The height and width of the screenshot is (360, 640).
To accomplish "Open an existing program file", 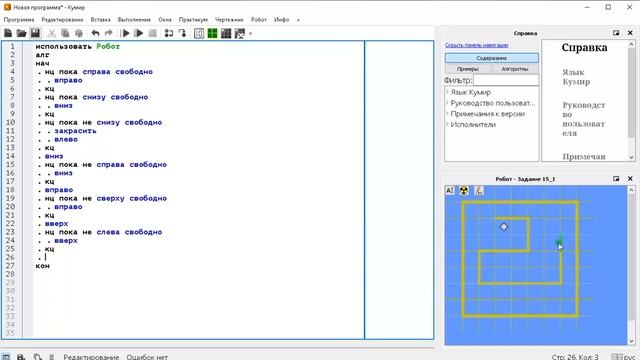I will coord(22,33).
